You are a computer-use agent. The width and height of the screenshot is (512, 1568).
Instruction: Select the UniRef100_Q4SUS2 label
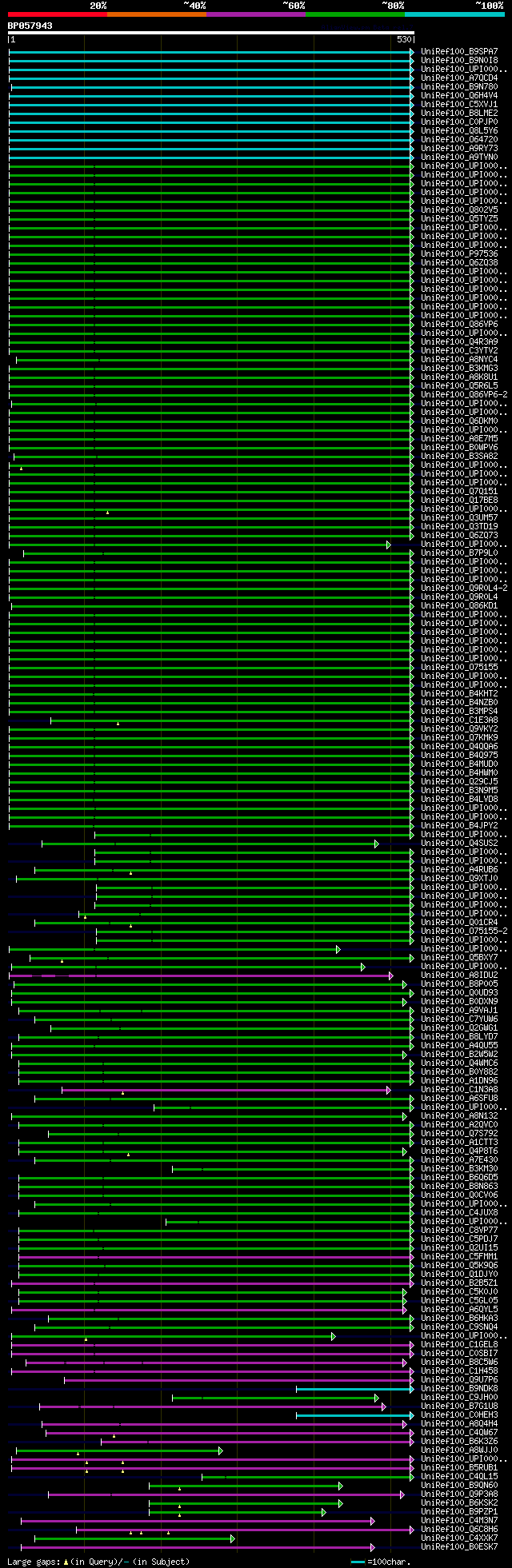pos(459,844)
